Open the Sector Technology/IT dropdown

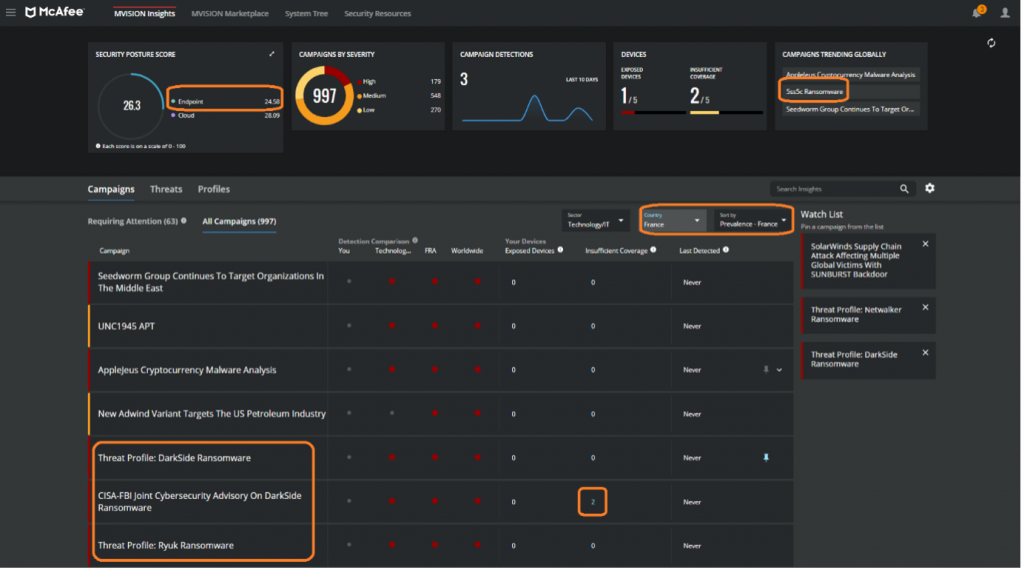click(x=595, y=221)
